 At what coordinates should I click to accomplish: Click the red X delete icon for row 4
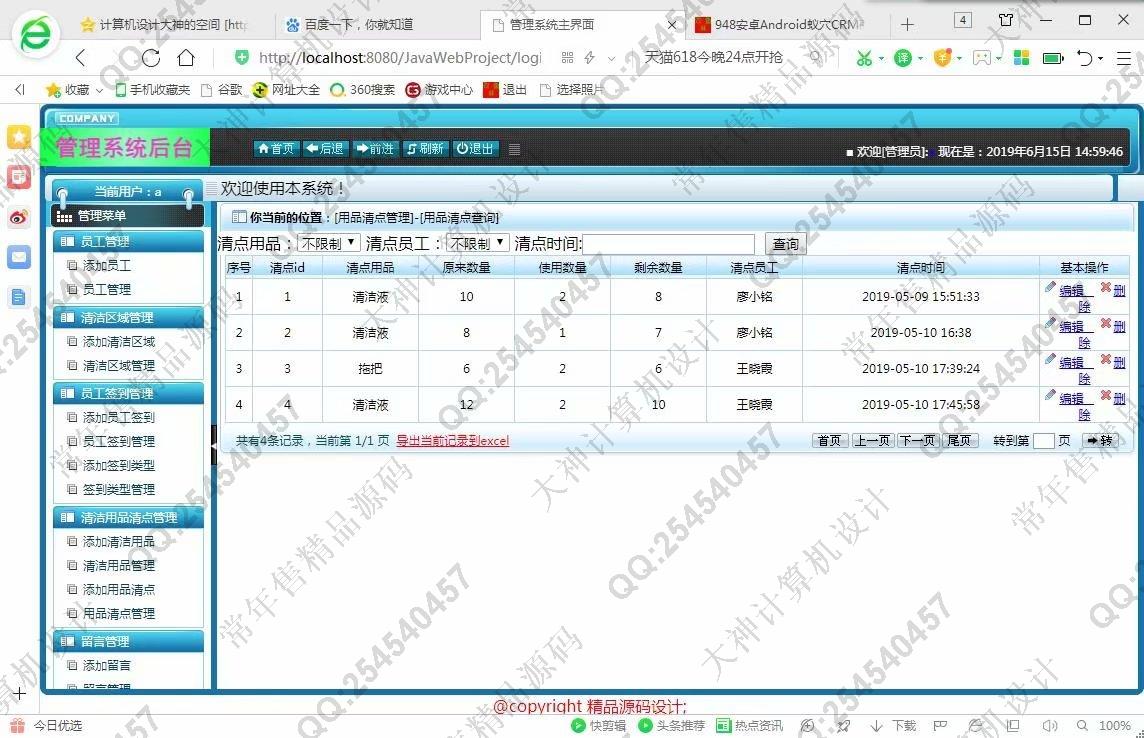pos(1106,395)
